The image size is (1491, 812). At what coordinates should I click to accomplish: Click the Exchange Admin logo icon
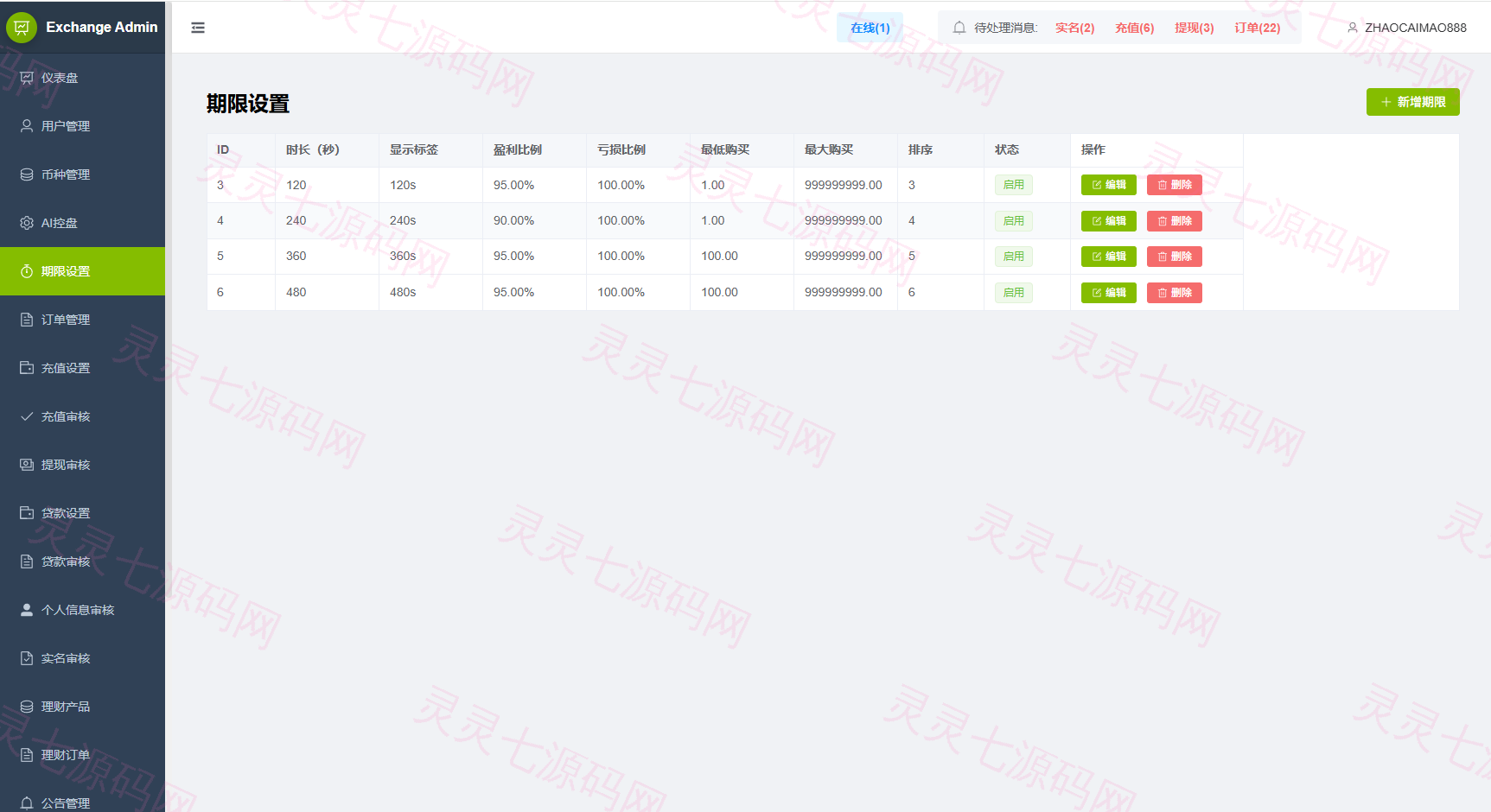click(x=22, y=28)
